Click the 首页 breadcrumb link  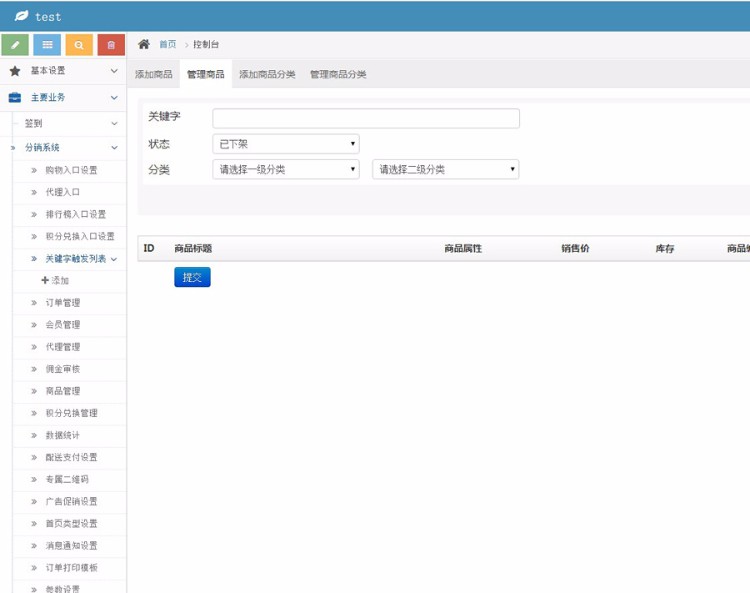coord(168,45)
